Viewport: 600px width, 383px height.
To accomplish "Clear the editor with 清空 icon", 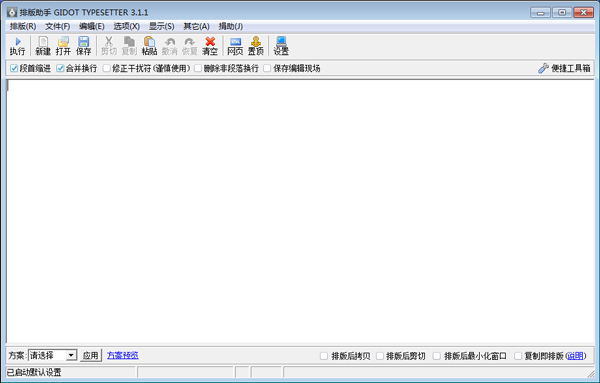I will [210, 46].
